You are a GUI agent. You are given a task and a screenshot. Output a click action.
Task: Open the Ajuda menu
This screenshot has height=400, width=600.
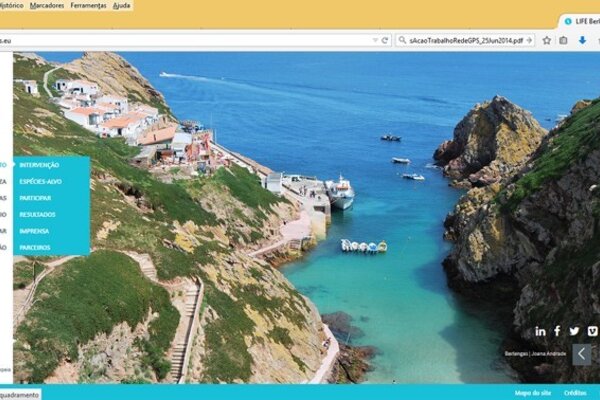point(122,6)
